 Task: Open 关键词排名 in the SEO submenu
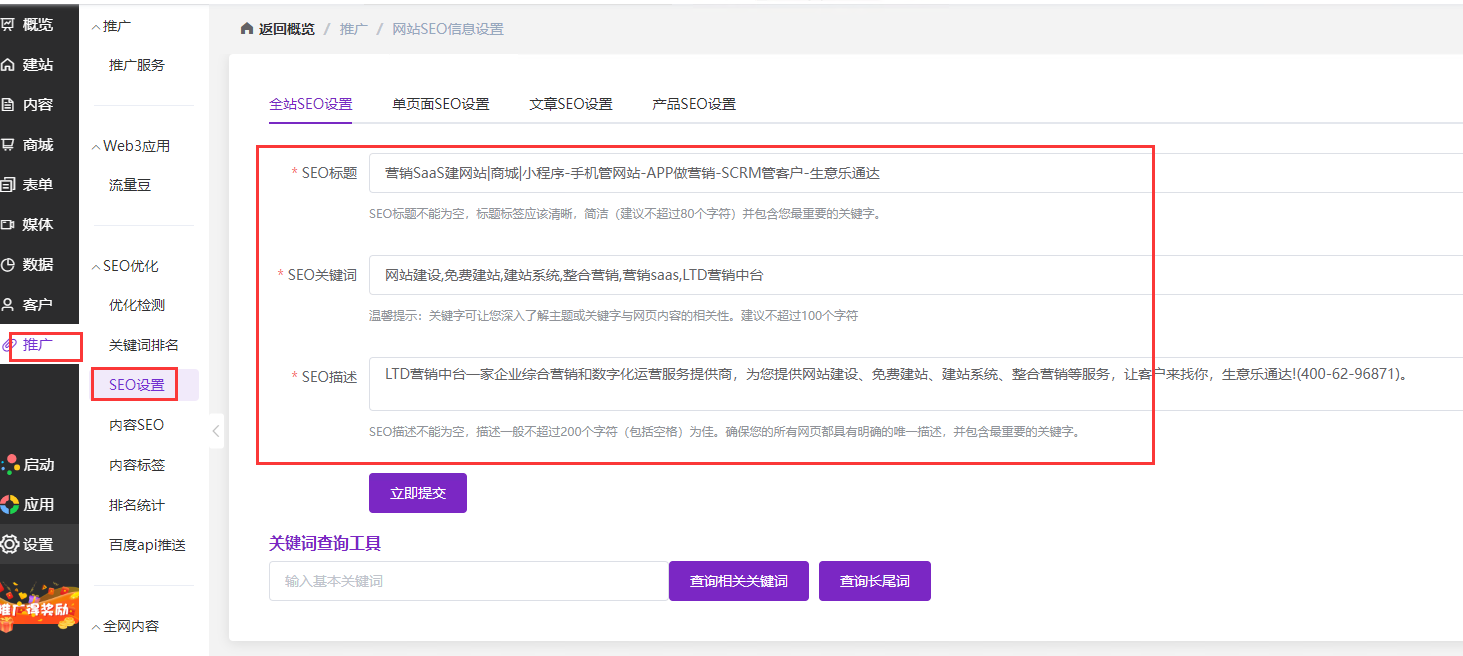click(x=143, y=345)
